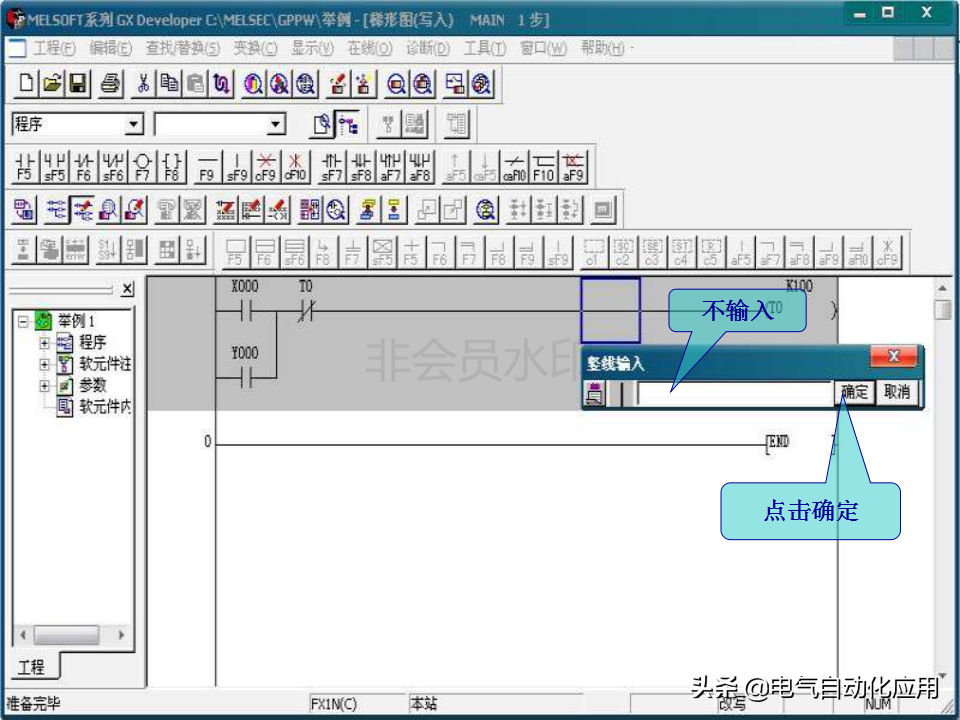
Task: Insert parallel open contact sF5
Action: 54,167
